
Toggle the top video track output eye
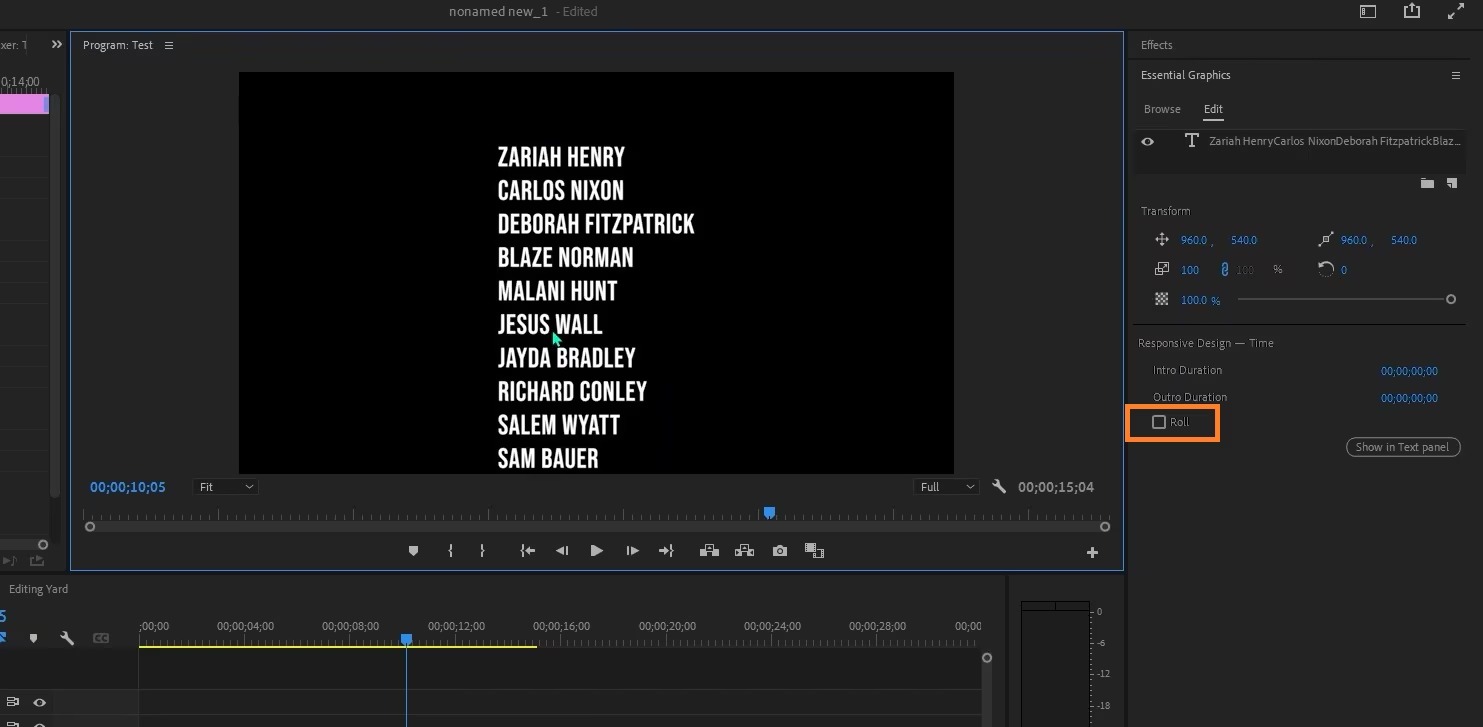[40, 703]
